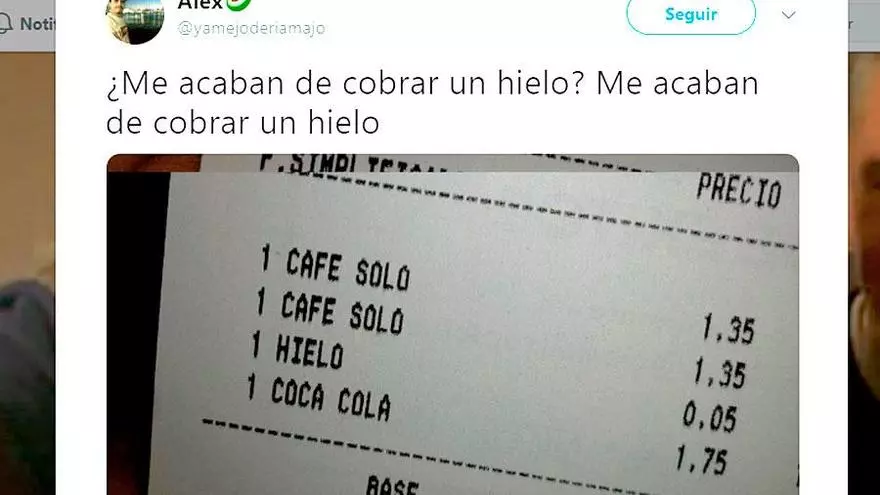This screenshot has width=880, height=495.
Task: Click the green badge next to Alex
Action: pyautogui.click(x=239, y=4)
